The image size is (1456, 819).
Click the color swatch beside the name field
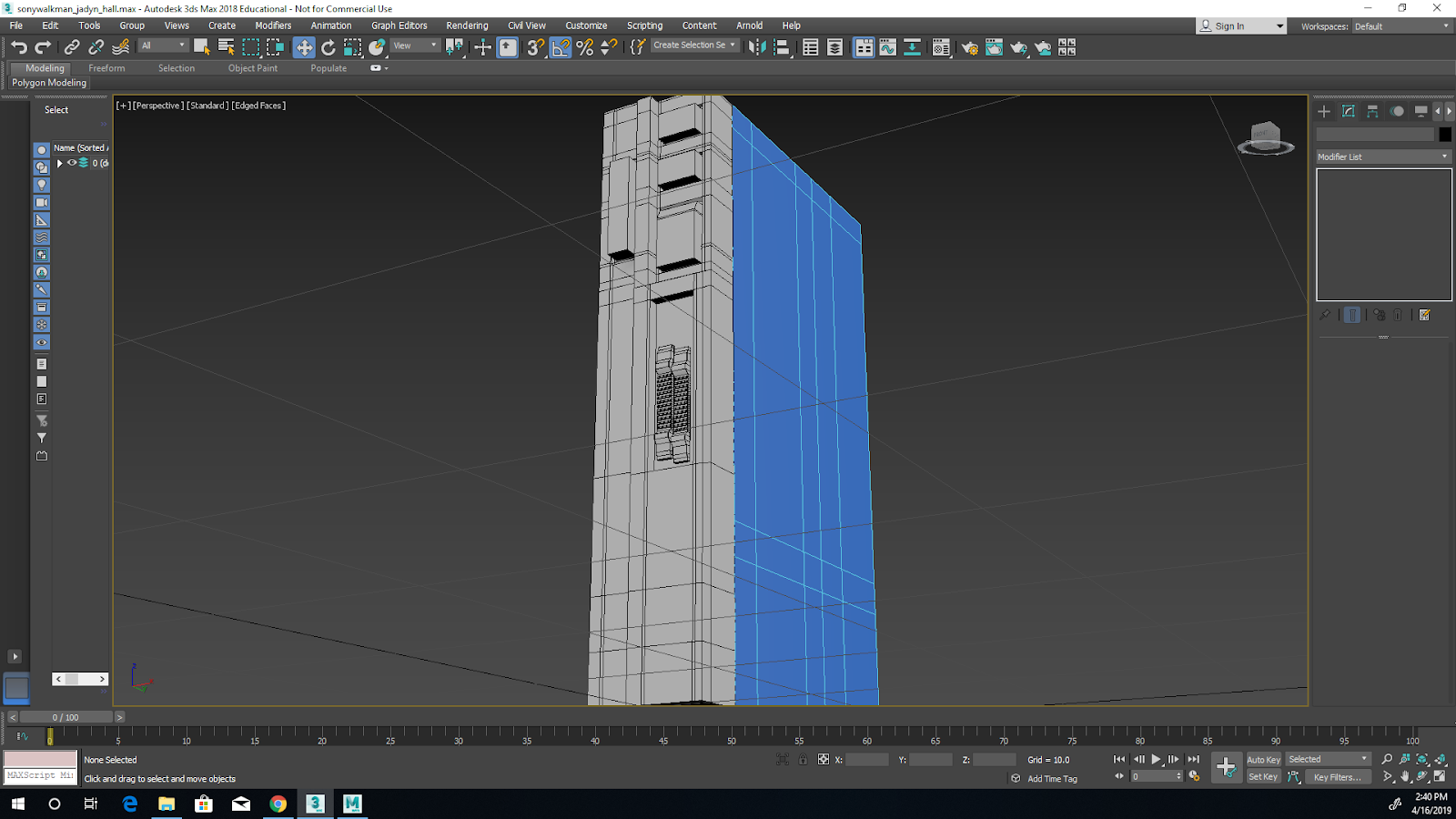[1444, 133]
